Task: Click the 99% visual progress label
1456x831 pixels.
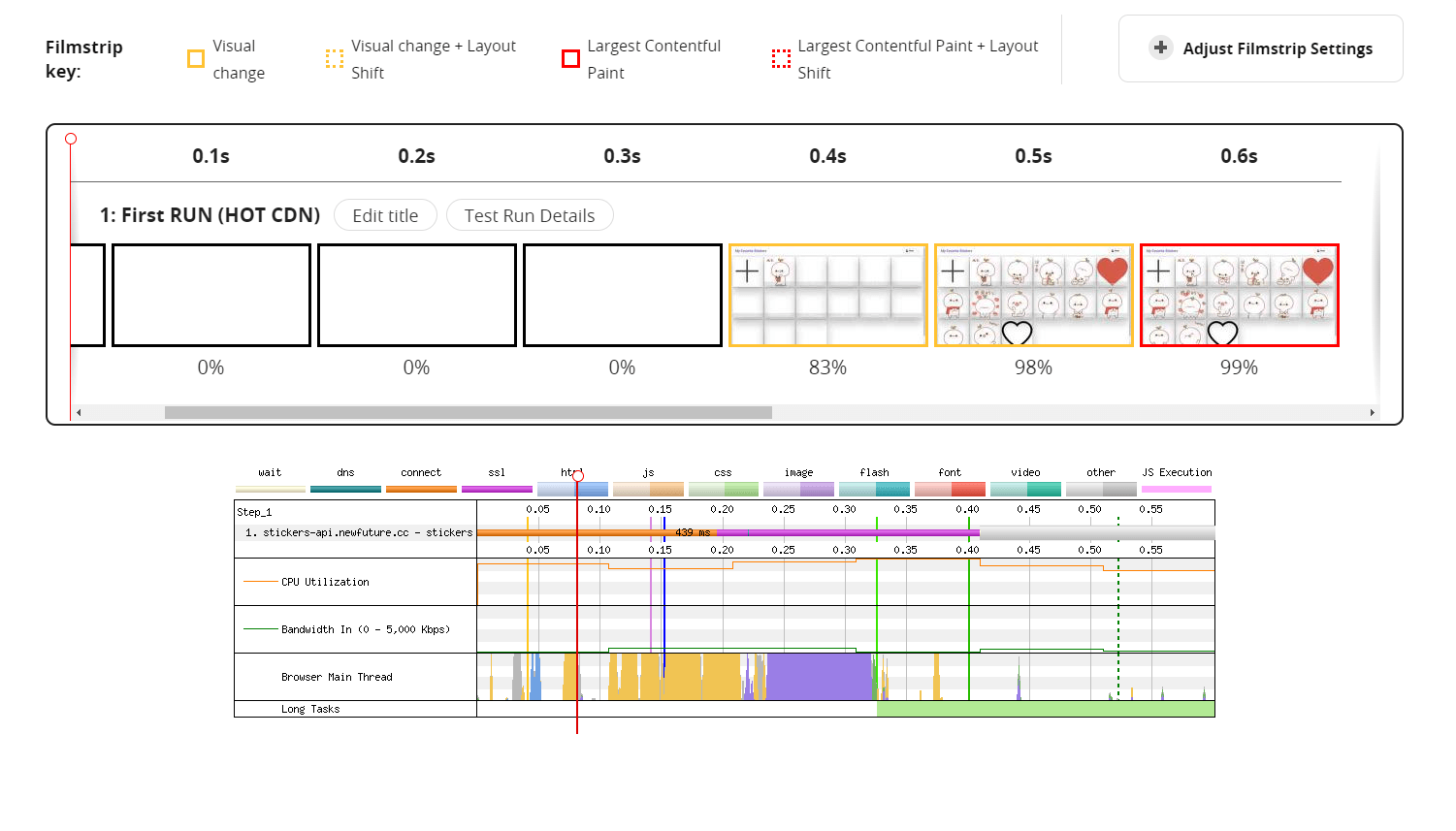Action: pos(1240,368)
